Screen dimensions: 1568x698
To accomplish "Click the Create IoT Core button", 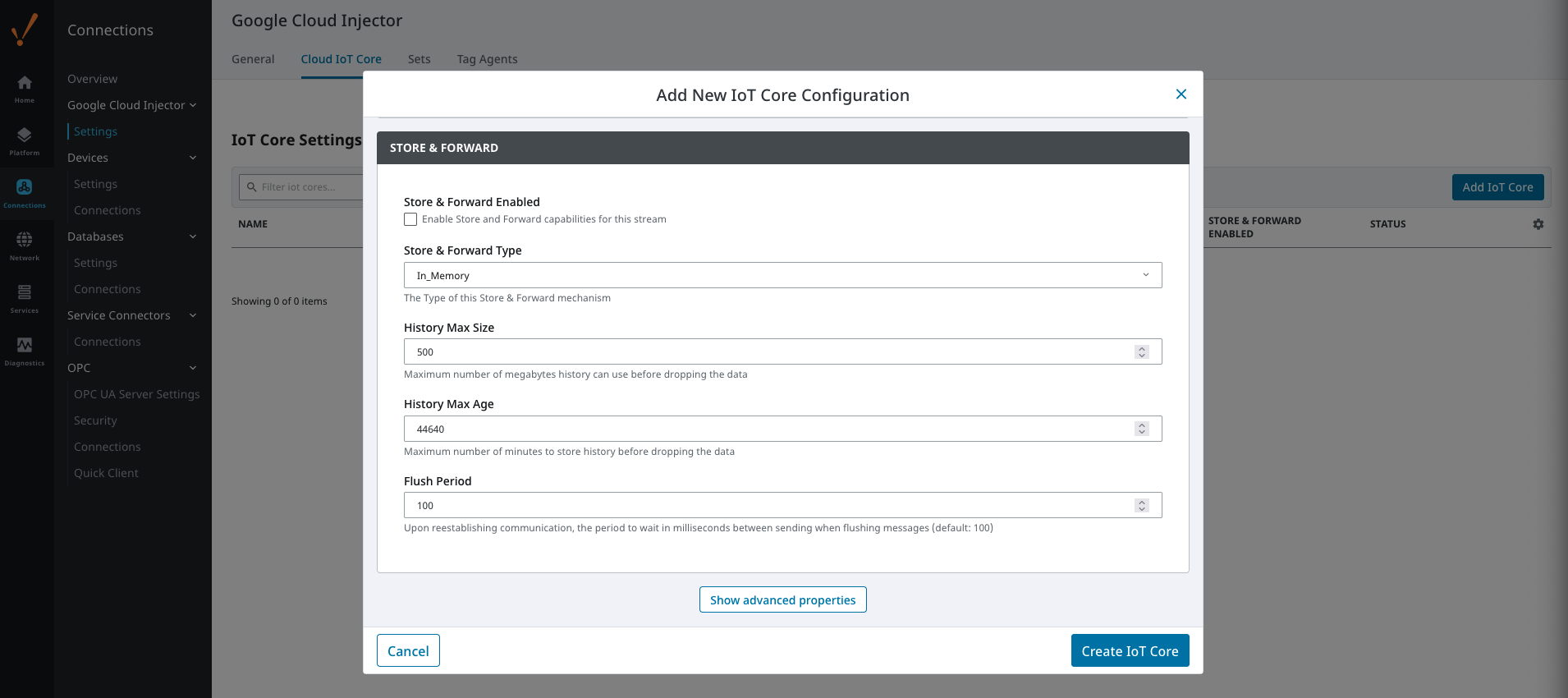I will [x=1129, y=650].
